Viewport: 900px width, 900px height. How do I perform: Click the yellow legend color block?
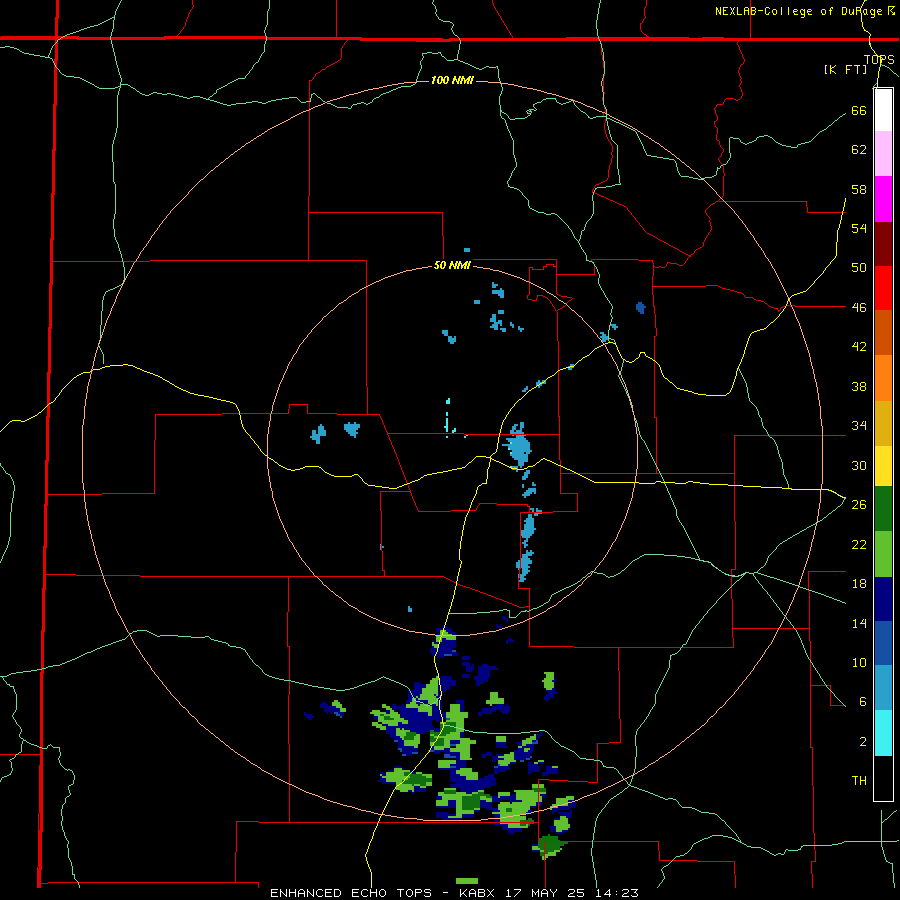883,466
